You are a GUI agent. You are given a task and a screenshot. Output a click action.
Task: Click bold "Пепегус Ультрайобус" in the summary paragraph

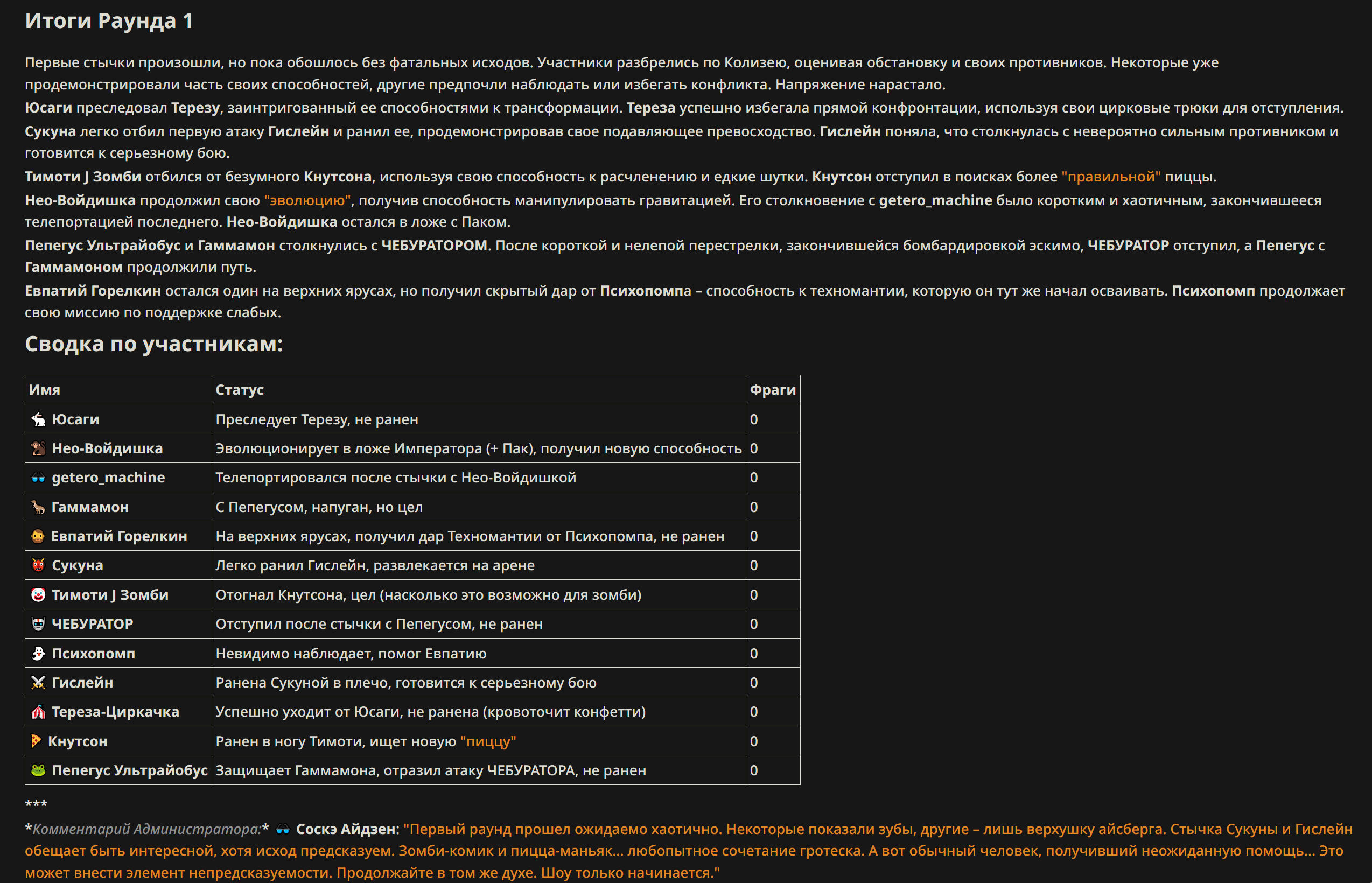[103, 246]
